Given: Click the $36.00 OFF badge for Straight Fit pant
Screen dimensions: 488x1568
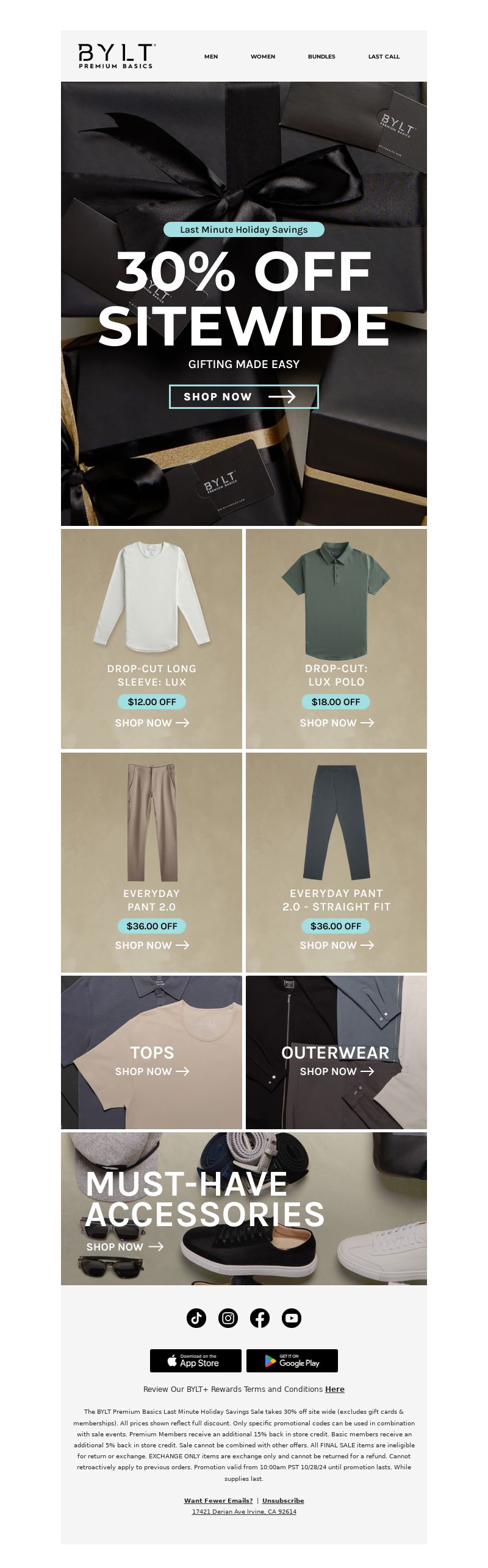Looking at the screenshot, I should [336, 926].
